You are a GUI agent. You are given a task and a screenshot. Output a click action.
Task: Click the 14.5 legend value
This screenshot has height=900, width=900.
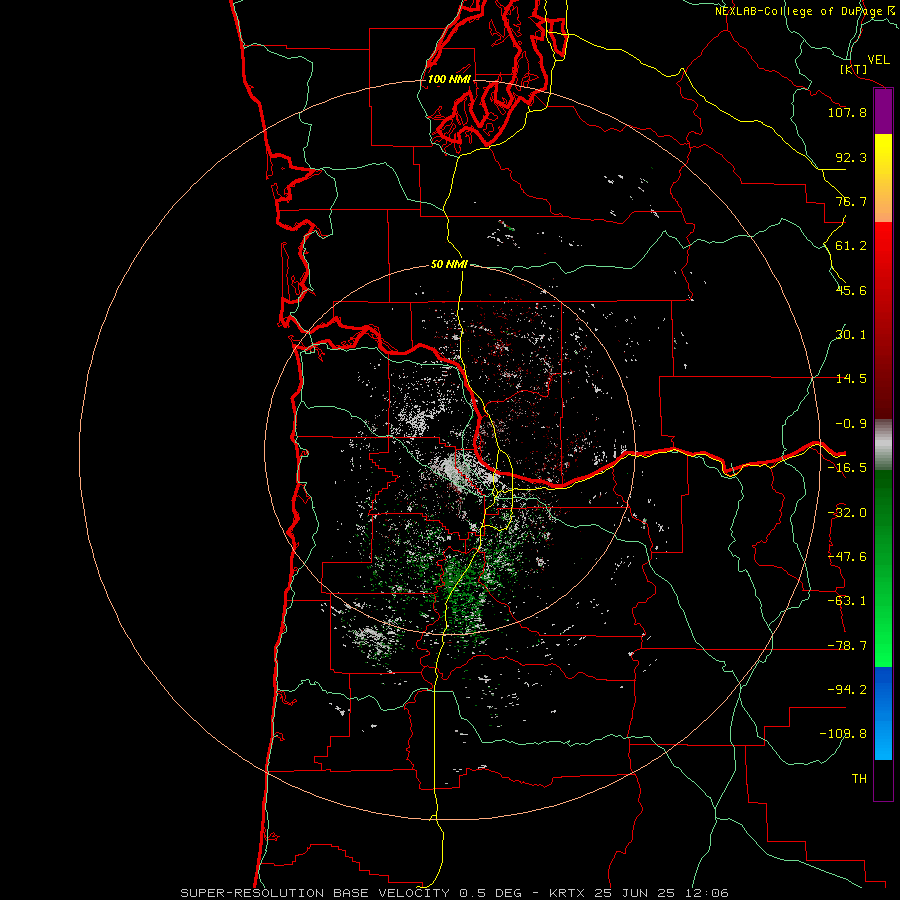(x=851, y=379)
